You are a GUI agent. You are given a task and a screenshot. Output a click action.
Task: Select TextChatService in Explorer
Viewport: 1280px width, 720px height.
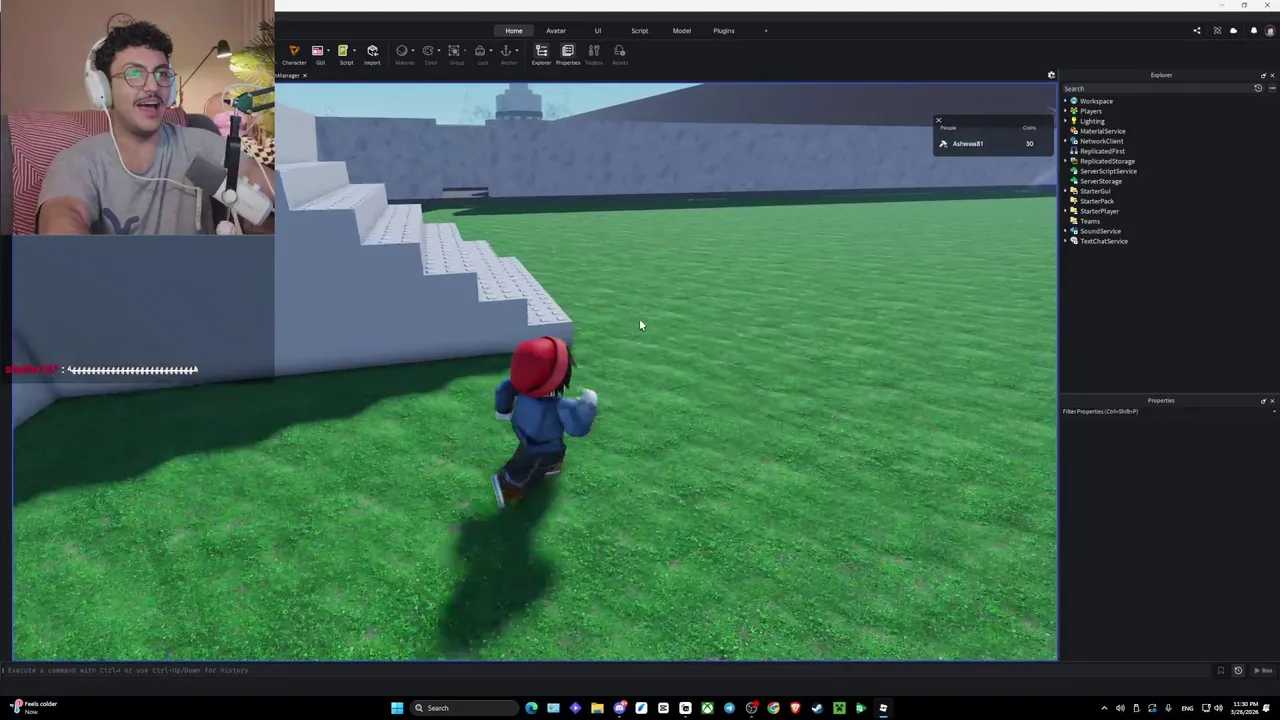(1103, 241)
